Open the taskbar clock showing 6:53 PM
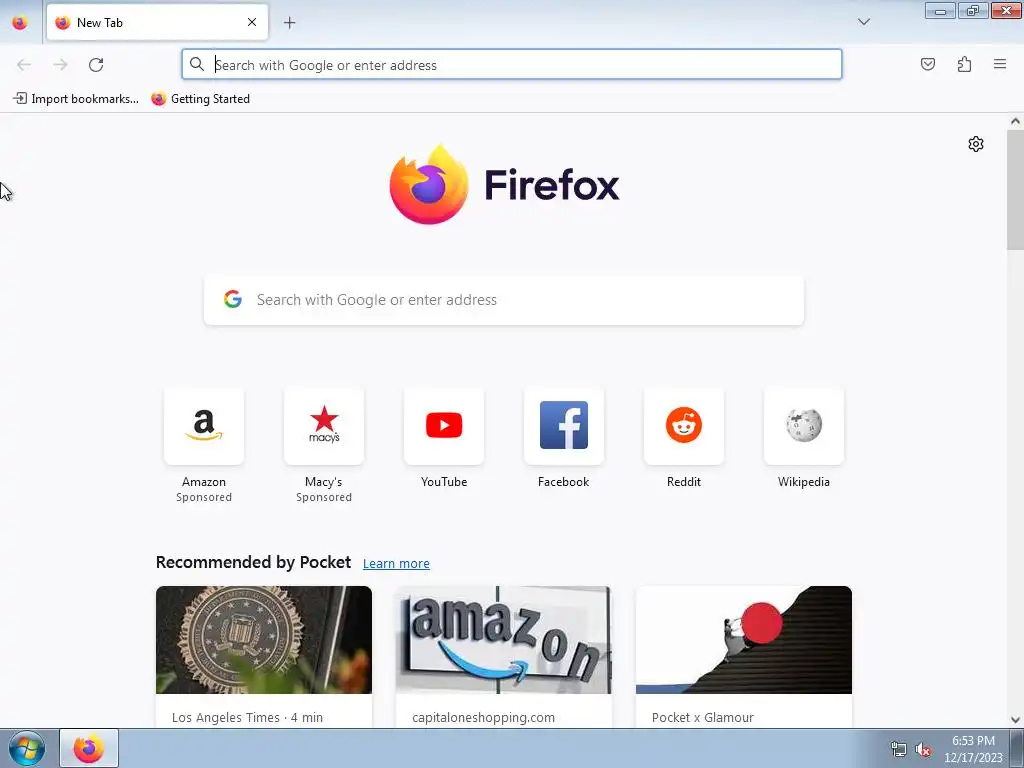This screenshot has width=1024, height=768. tap(973, 749)
